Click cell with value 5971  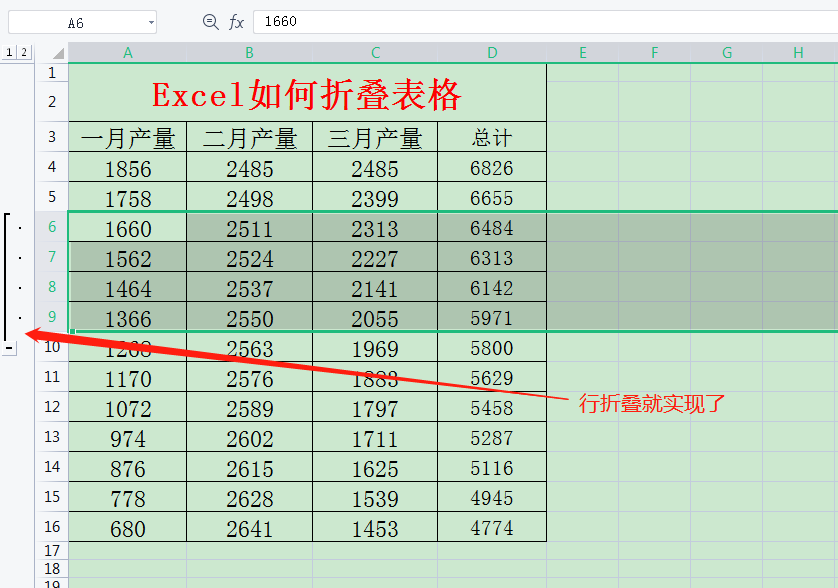click(x=492, y=316)
